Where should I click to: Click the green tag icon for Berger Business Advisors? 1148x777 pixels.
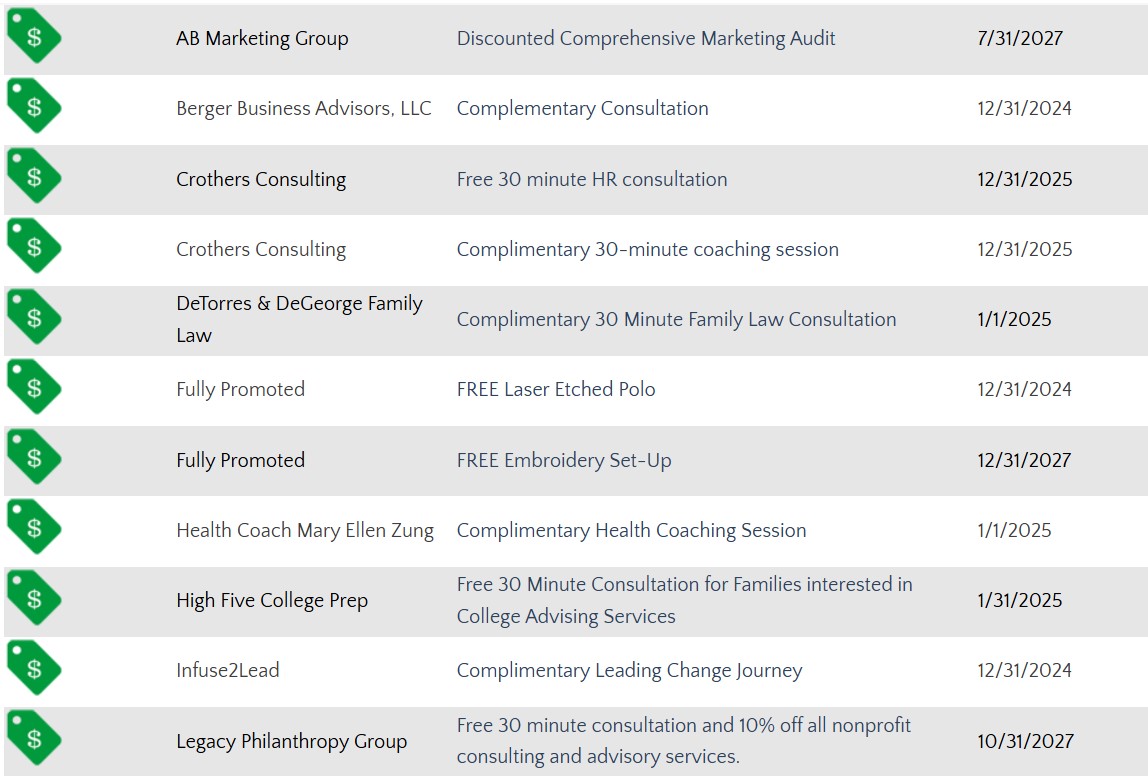(x=34, y=105)
